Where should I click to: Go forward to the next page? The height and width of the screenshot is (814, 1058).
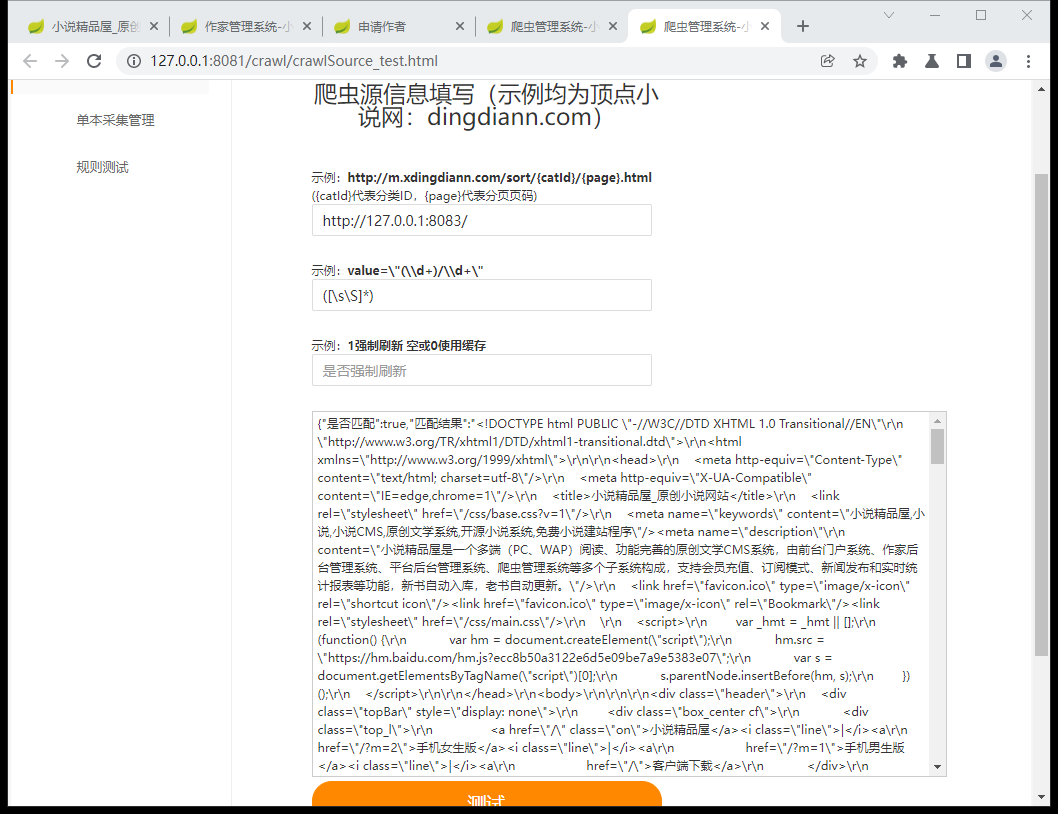coord(62,61)
